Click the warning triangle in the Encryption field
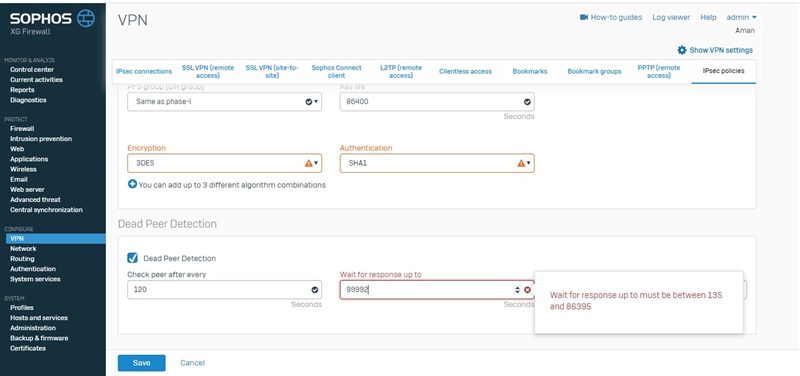Viewport: 800px width, 376px height. (308, 163)
